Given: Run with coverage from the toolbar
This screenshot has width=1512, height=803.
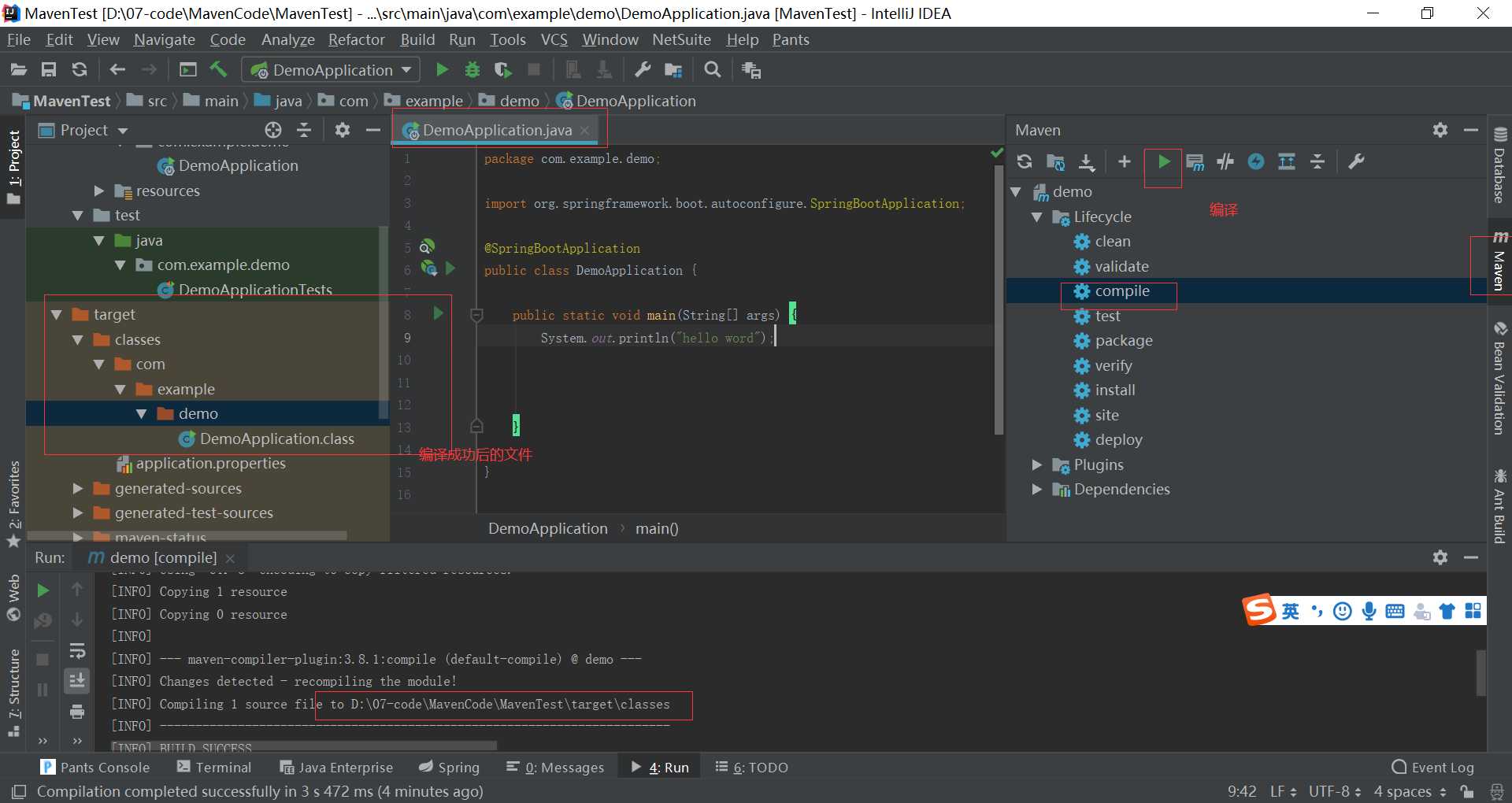Looking at the screenshot, I should 502,70.
